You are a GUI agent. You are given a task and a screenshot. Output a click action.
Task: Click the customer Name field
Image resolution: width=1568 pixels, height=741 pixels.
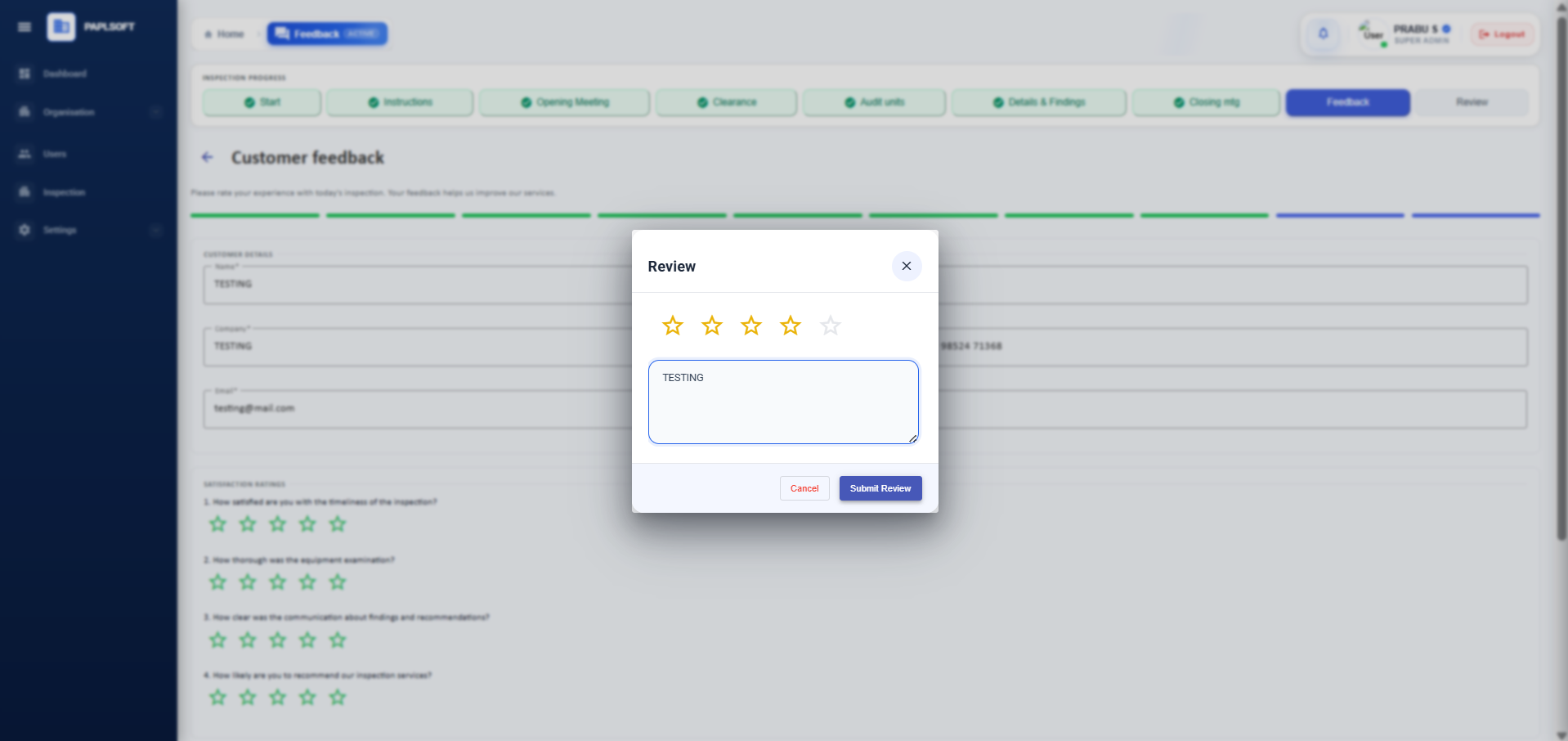tap(417, 285)
